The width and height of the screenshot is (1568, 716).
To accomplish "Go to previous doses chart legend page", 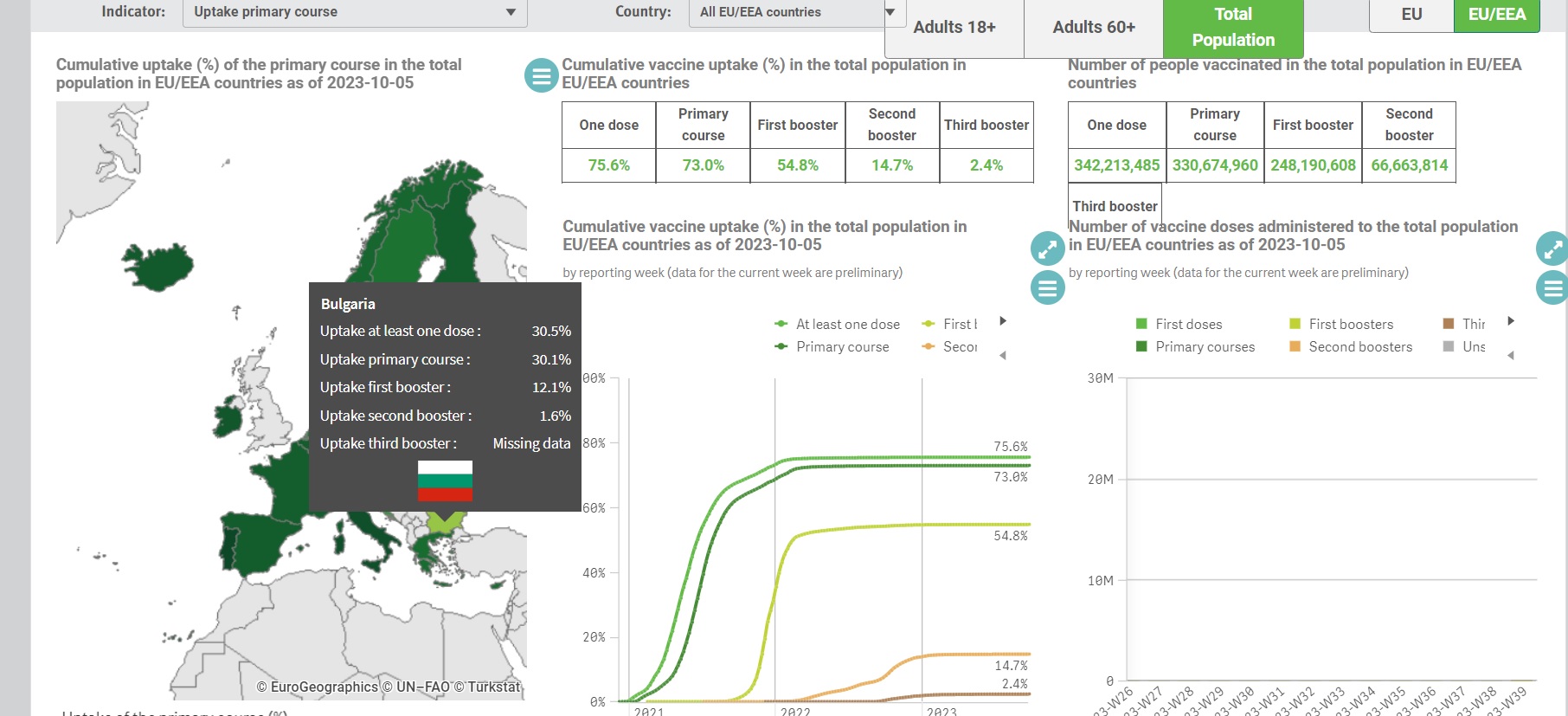I will 1511,356.
